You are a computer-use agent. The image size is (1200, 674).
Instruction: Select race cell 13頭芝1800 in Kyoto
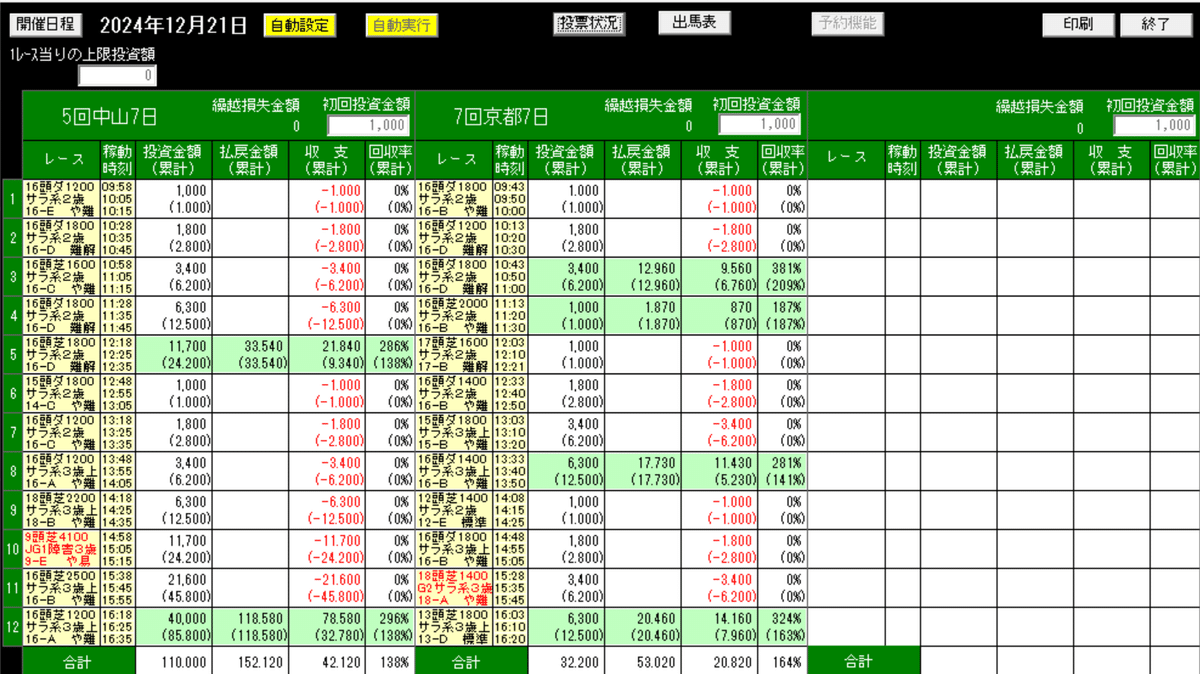[453, 627]
